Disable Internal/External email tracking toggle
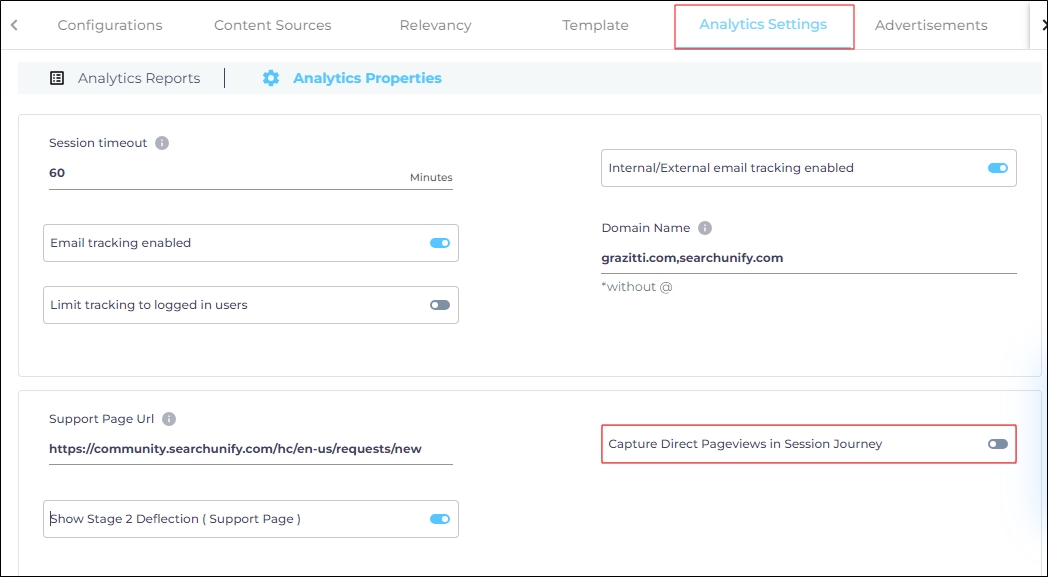 (x=997, y=168)
